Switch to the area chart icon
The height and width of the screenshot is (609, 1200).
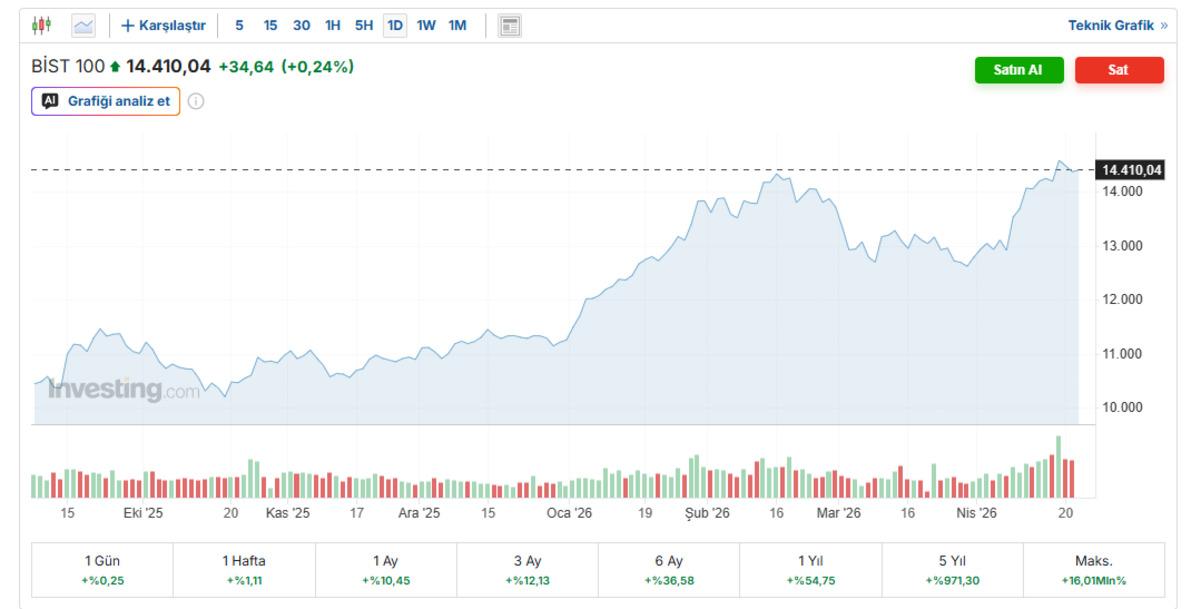tap(83, 25)
